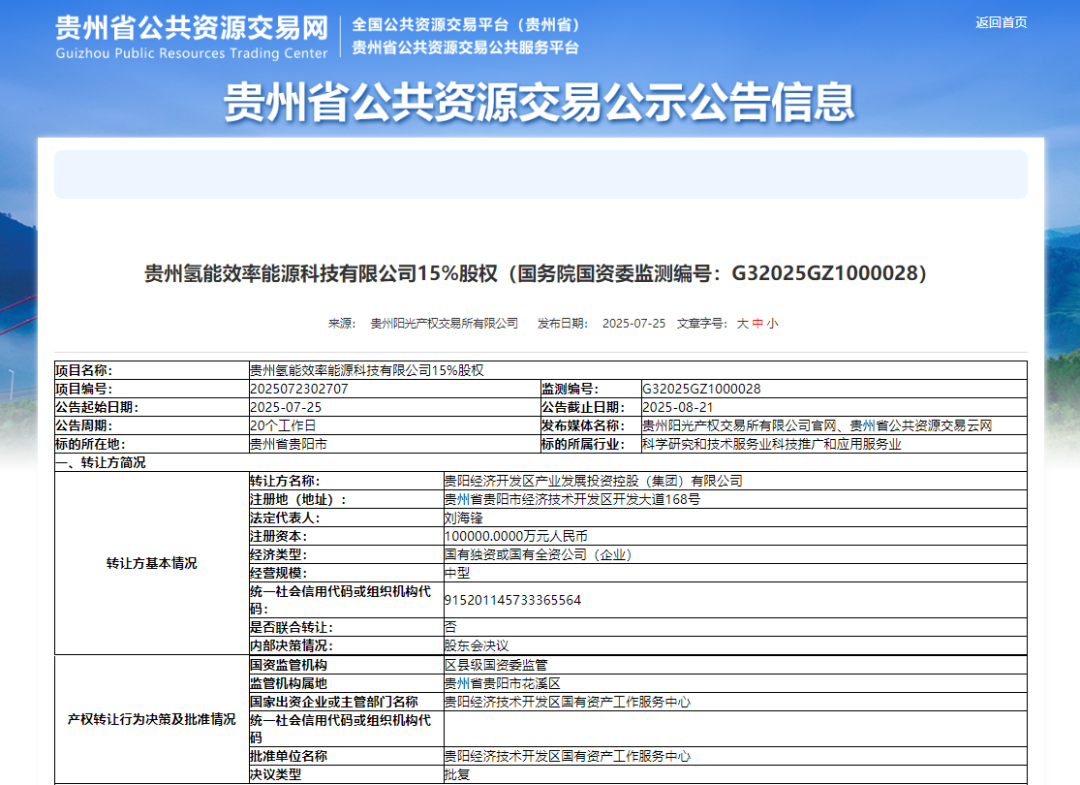Screen dimensions: 1080x785
Task: Click the header text 全国公共资源交易平台（贵州省）
Action: pos(466,25)
